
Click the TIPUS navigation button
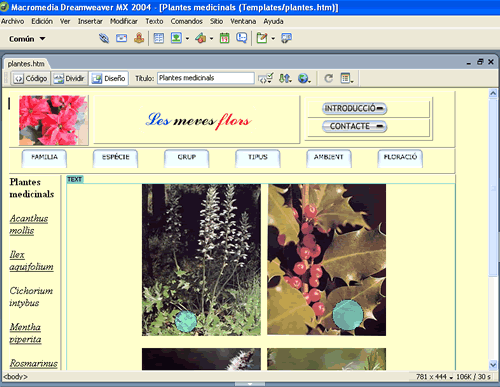coord(258,158)
